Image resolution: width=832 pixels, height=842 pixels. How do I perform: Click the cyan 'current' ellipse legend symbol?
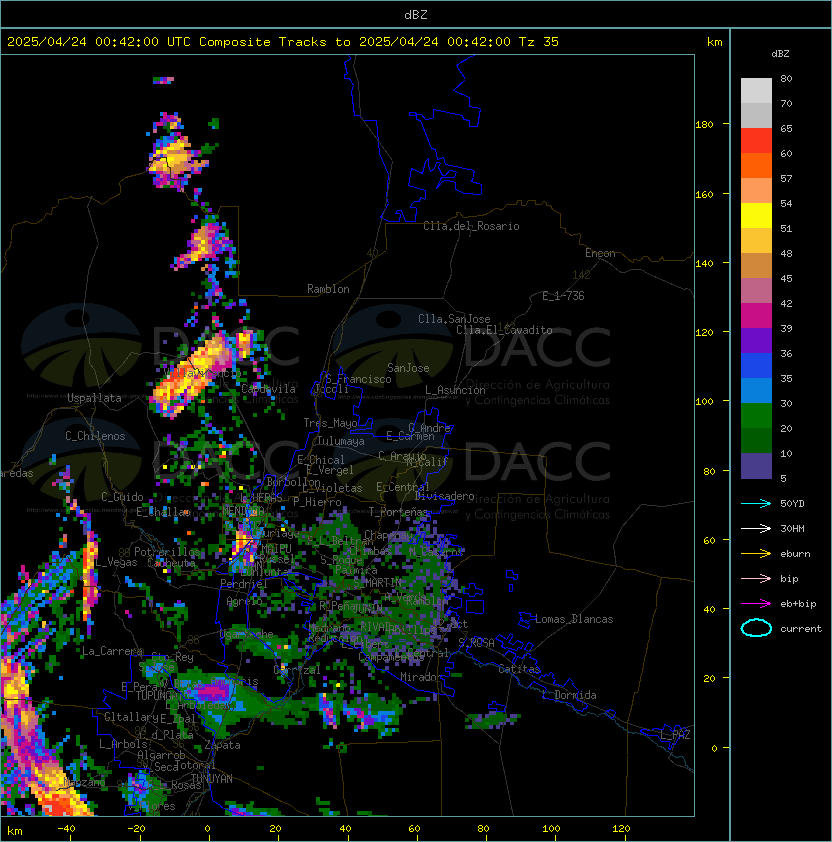(x=756, y=628)
